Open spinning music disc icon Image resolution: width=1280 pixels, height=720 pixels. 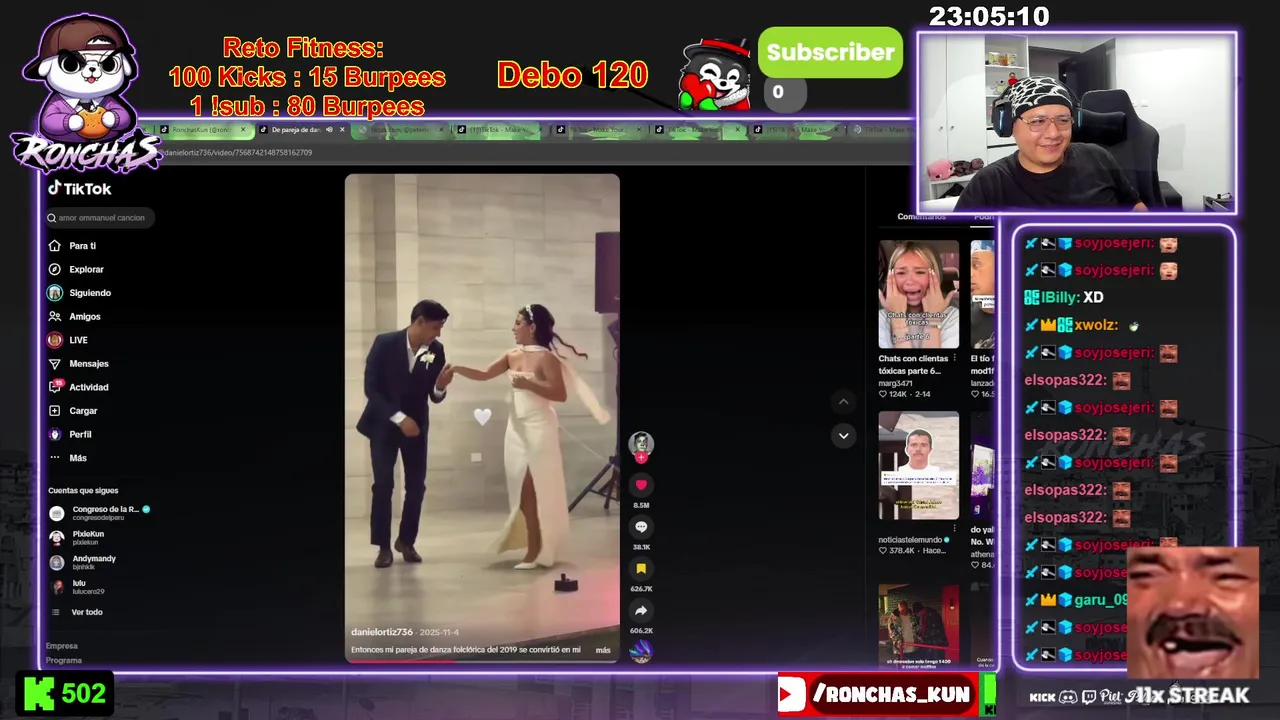coord(641,651)
